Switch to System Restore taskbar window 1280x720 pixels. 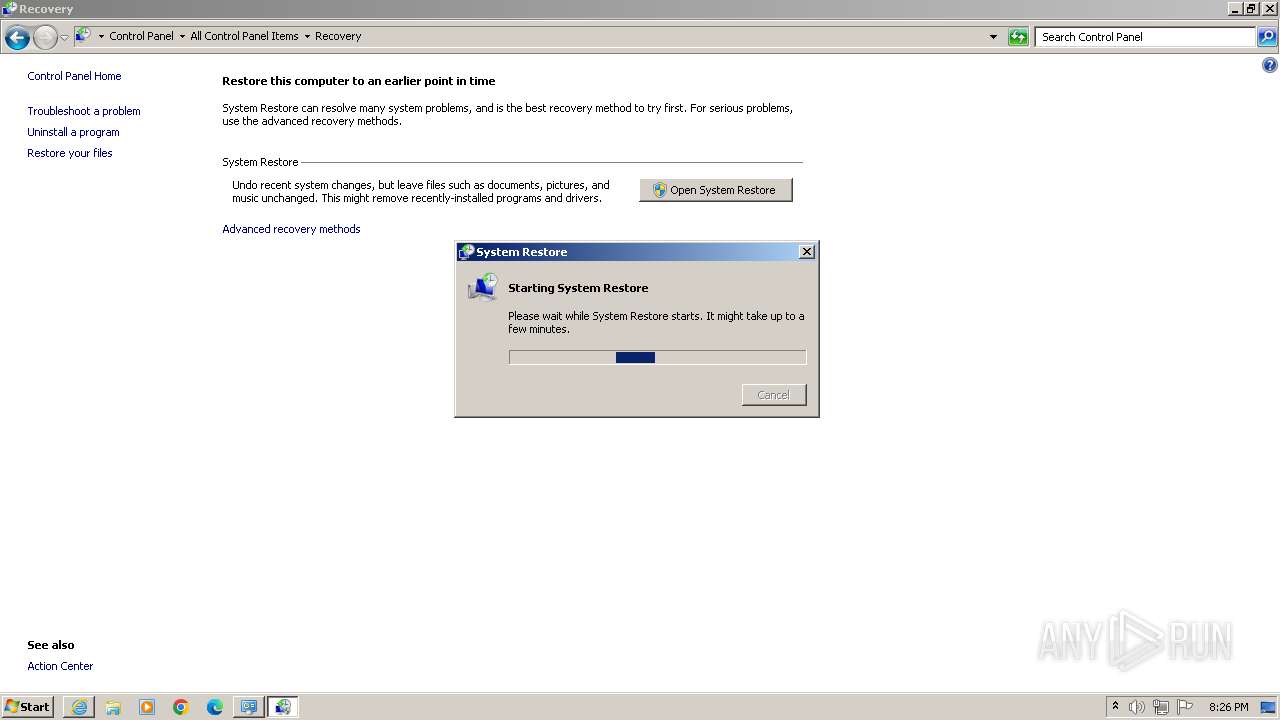[283, 707]
